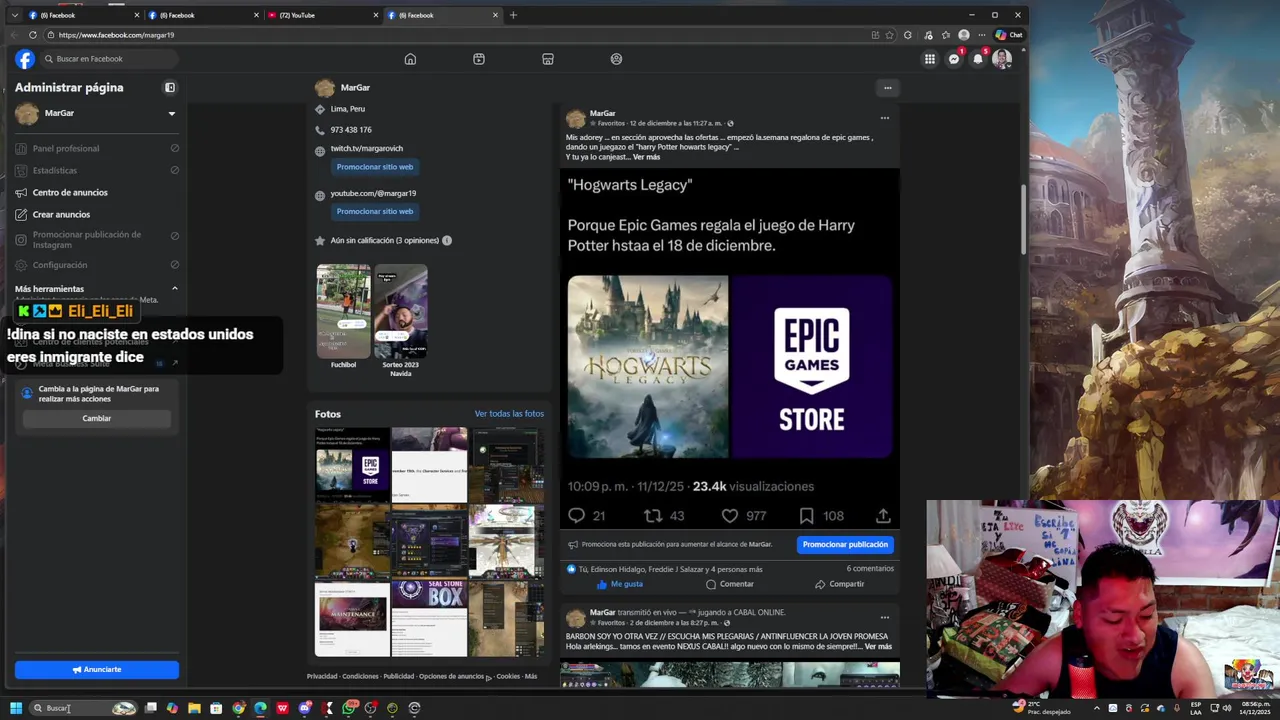
Task: Open browser settings ellipsis menu
Action: (x=981, y=35)
